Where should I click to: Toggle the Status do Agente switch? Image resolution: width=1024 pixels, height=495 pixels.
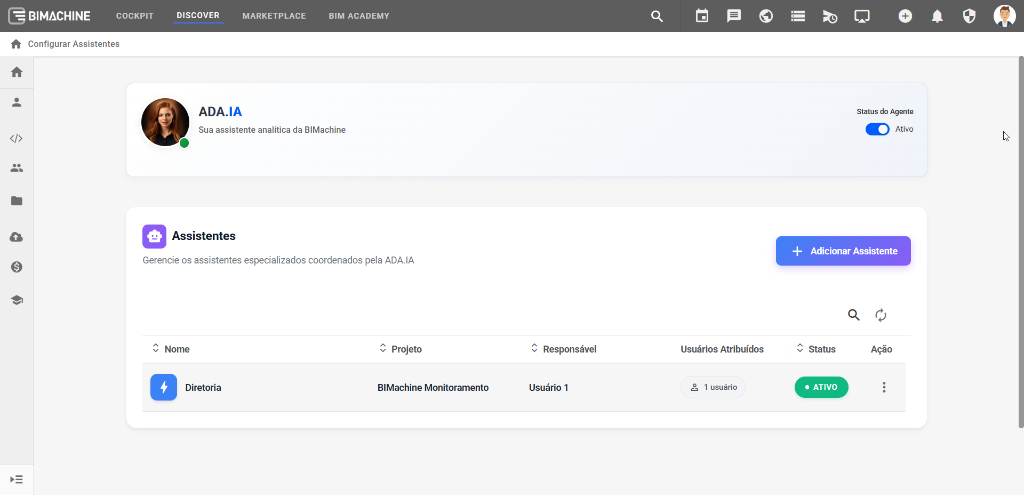pos(877,129)
